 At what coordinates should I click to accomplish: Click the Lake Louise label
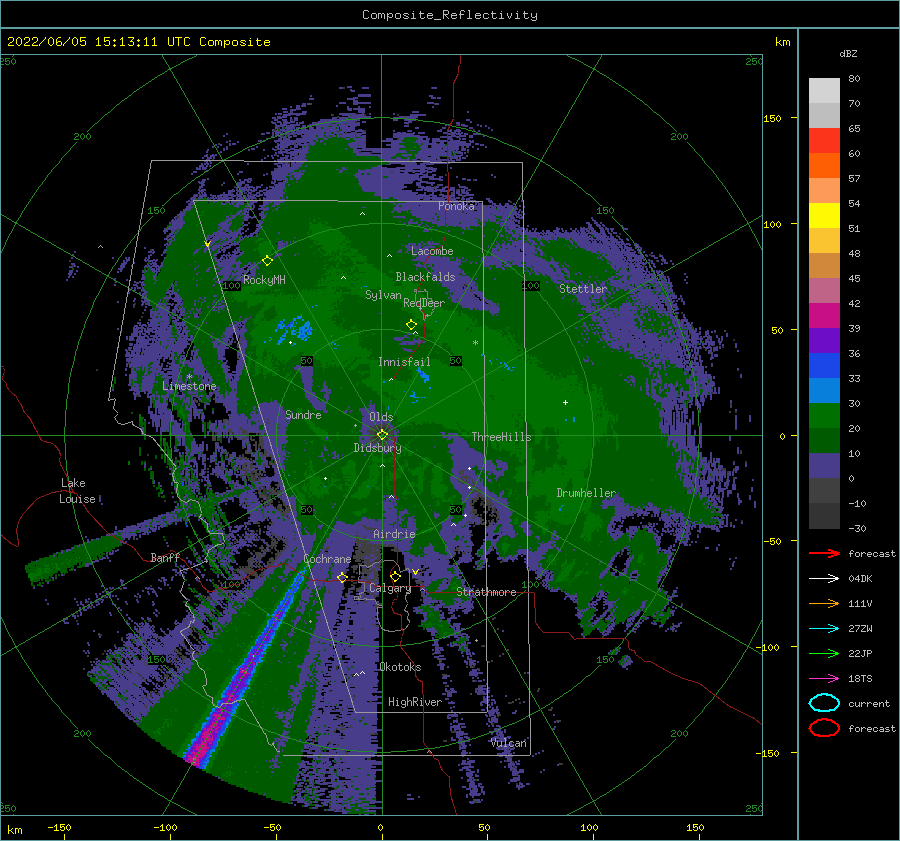click(77, 491)
